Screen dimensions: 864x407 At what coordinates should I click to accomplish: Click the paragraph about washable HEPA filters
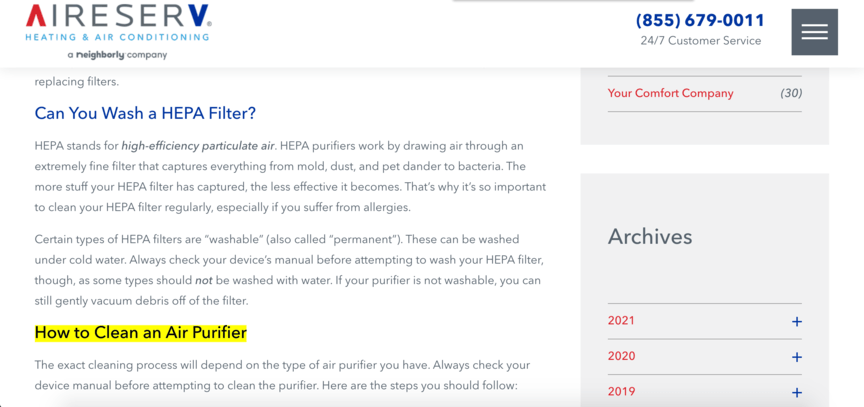point(290,270)
